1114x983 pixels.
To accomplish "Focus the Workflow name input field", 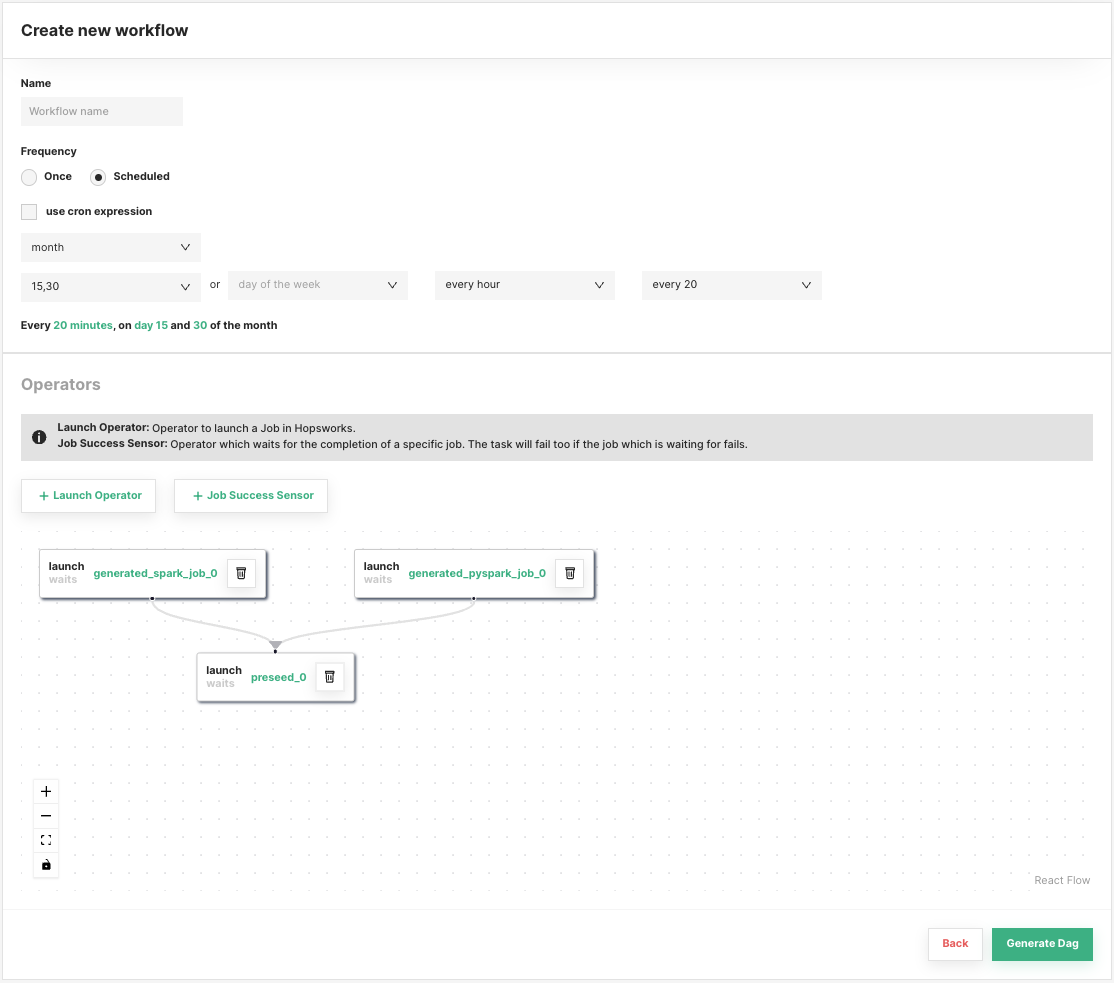I will [x=102, y=111].
